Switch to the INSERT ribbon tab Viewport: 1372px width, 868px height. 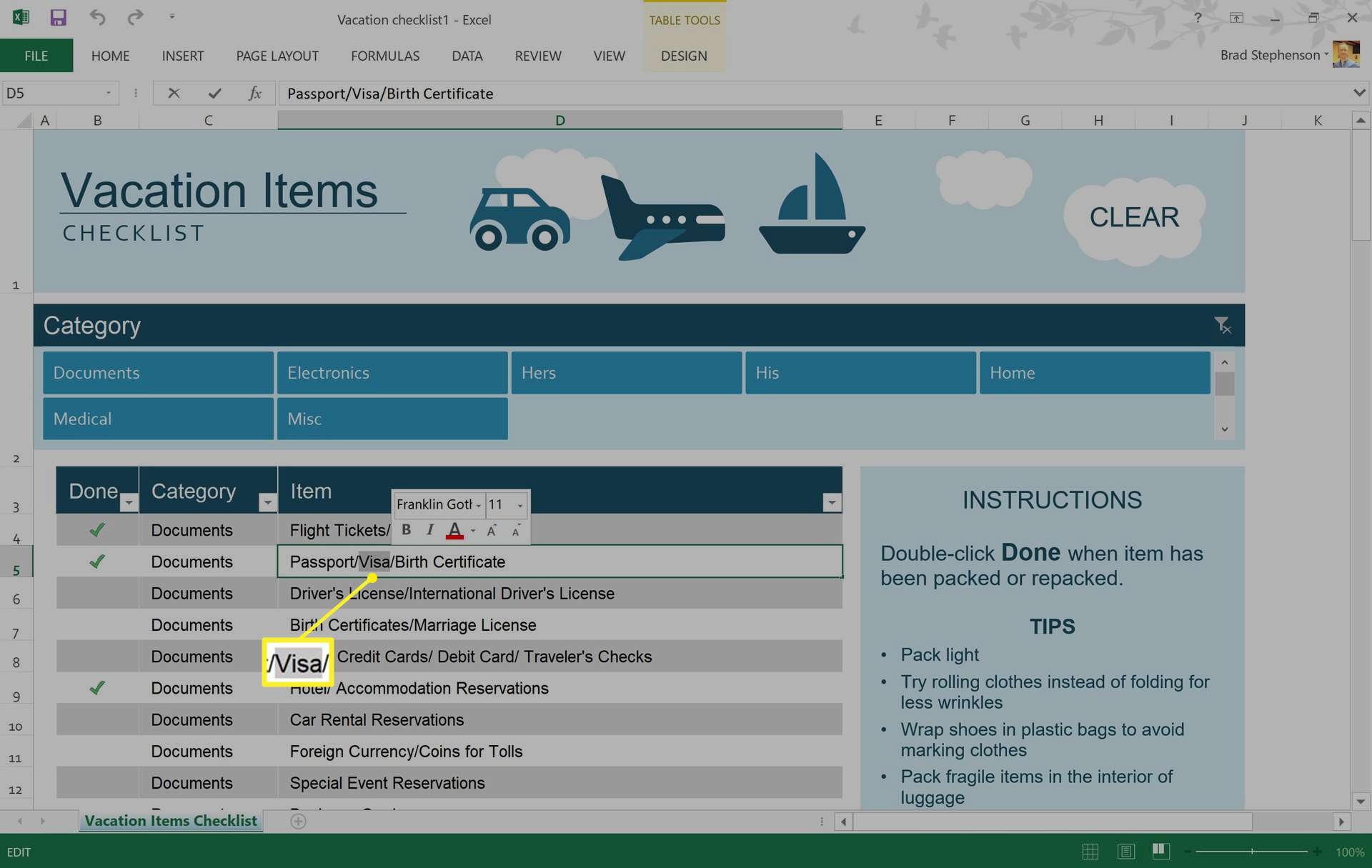[182, 56]
